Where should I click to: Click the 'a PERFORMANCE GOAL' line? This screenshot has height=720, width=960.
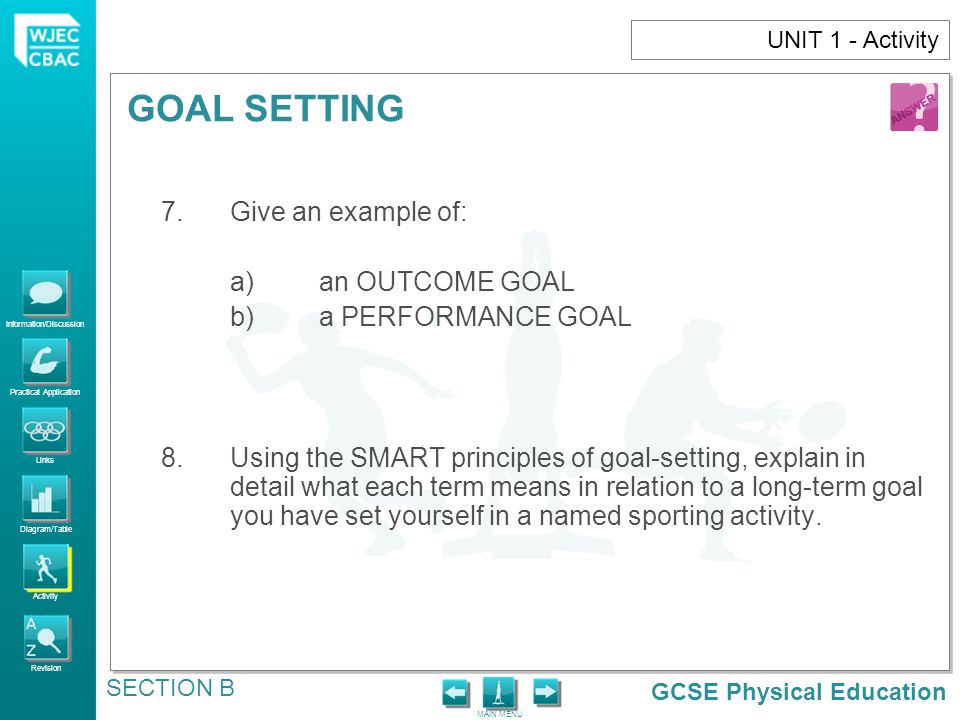475,317
